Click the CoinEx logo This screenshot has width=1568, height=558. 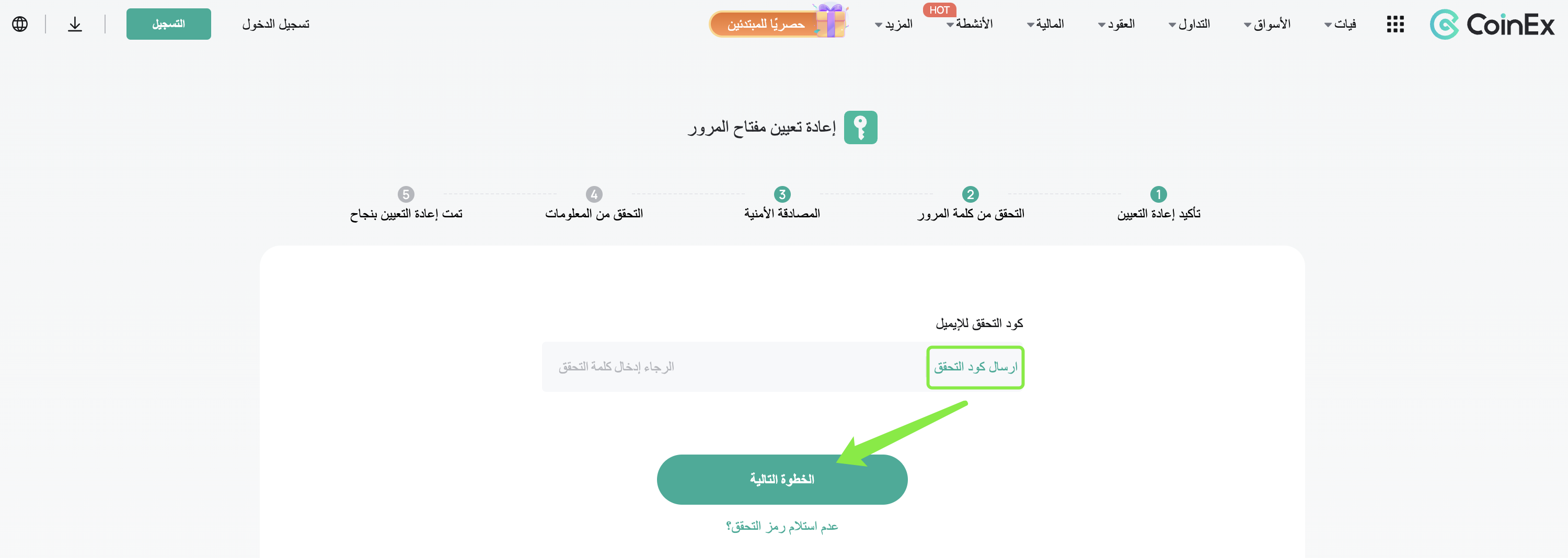pyautogui.click(x=1492, y=25)
